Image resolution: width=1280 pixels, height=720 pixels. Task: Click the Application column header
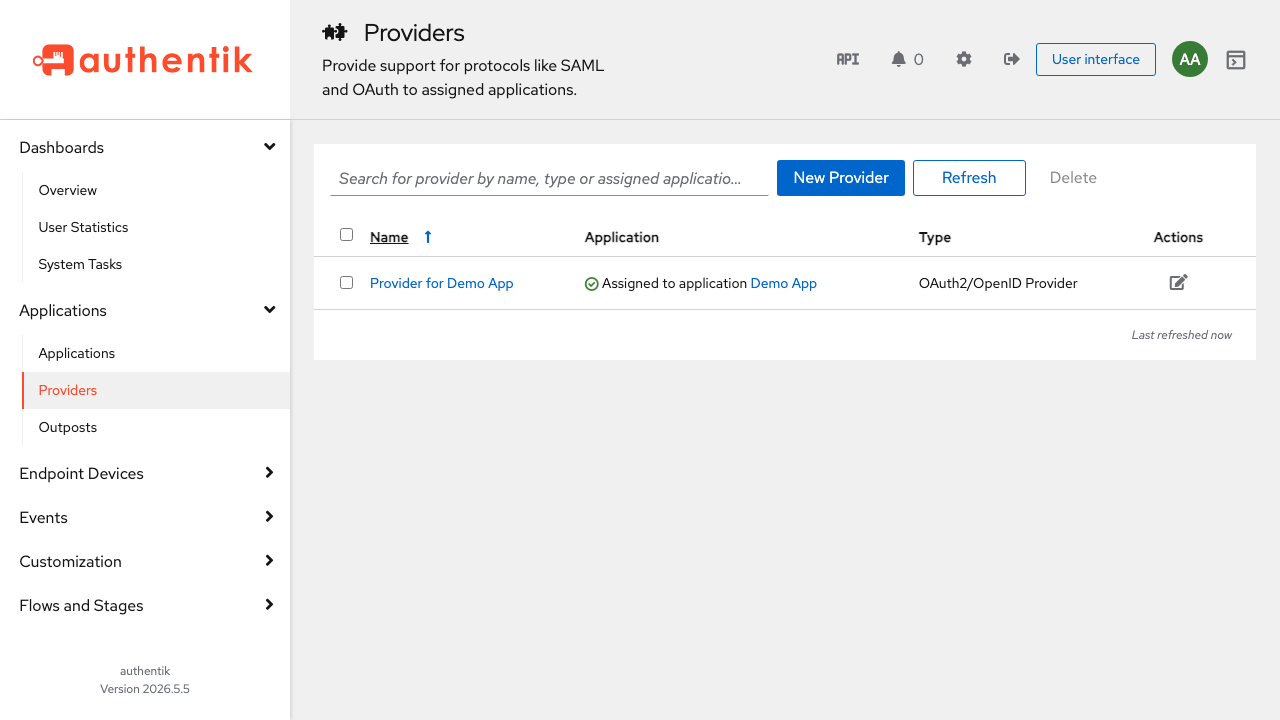tap(622, 237)
